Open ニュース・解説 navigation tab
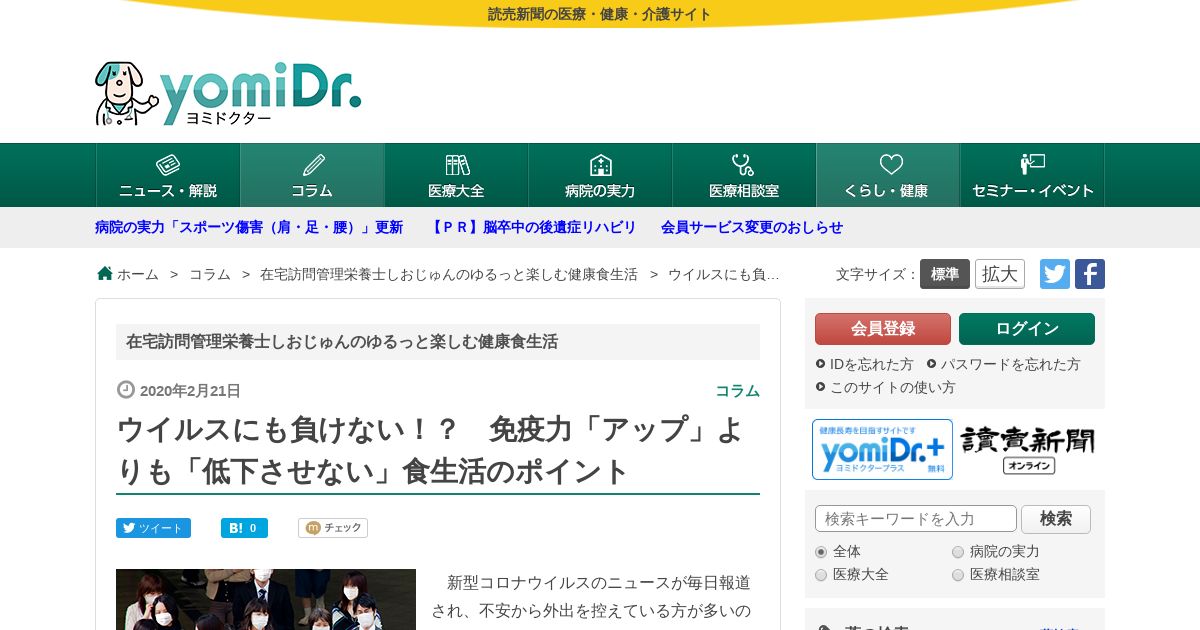Image resolution: width=1200 pixels, height=630 pixels. pyautogui.click(x=168, y=175)
